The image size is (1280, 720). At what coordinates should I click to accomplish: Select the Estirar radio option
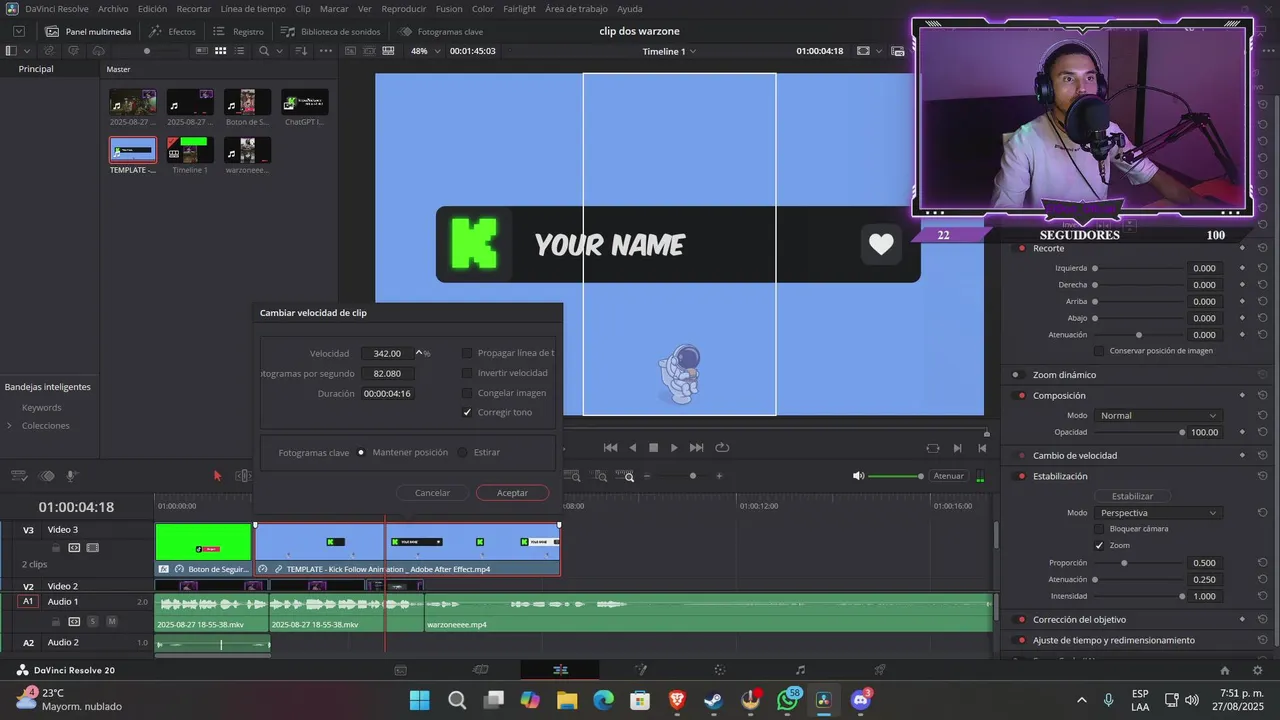coord(462,452)
